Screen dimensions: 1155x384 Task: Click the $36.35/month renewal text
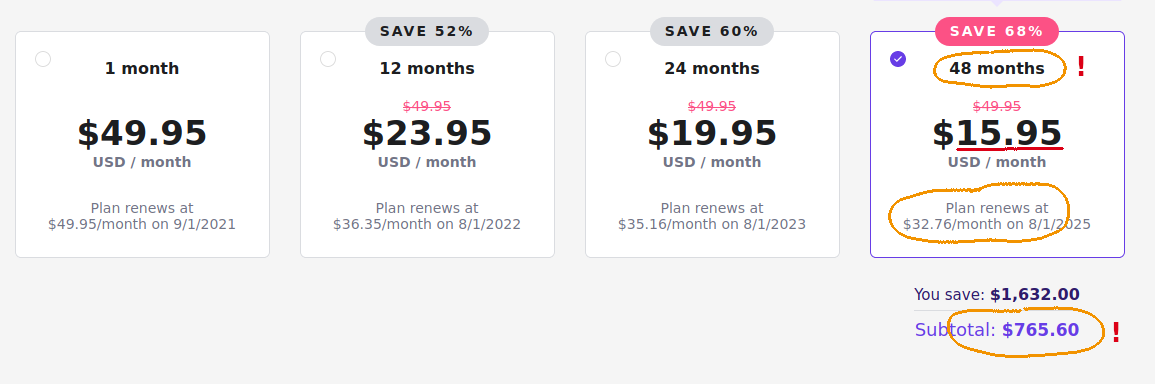[x=427, y=217]
